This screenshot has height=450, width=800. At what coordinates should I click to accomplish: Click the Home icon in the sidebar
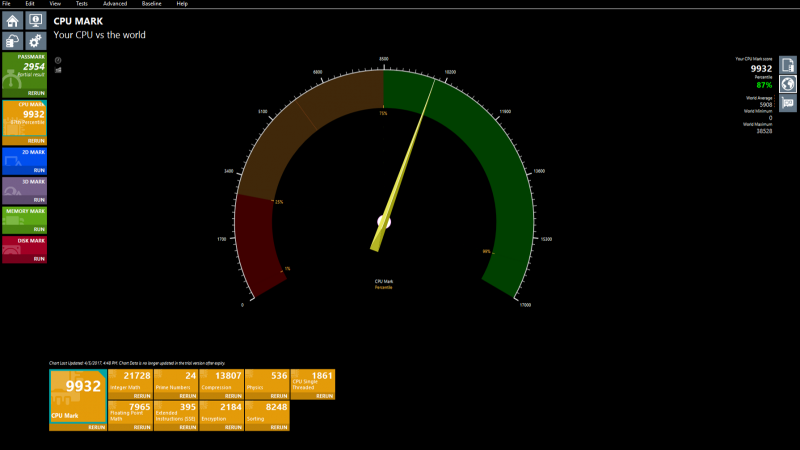click(x=13, y=20)
